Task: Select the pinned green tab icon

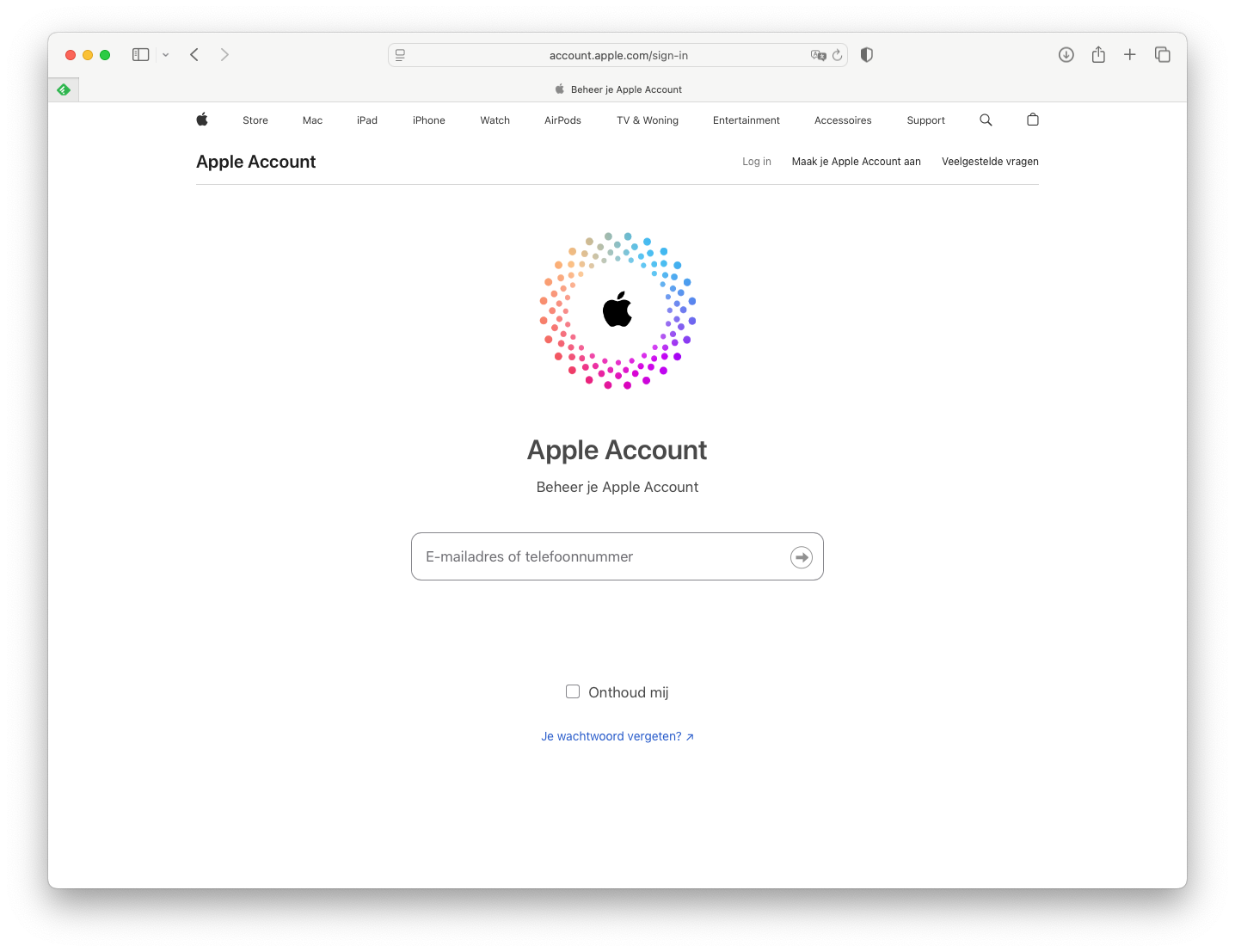Action: point(64,89)
